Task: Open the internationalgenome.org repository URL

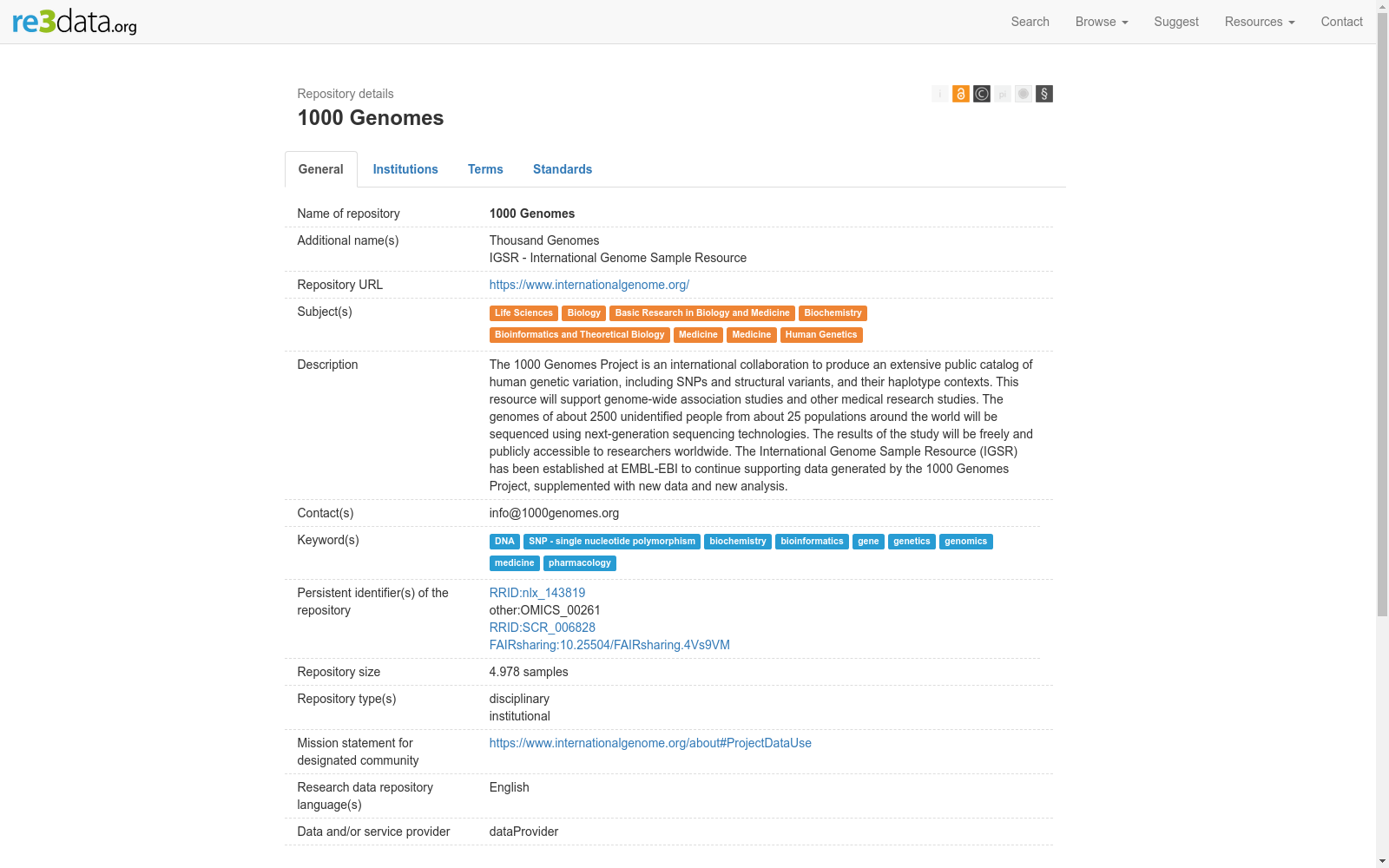Action: 589,285
